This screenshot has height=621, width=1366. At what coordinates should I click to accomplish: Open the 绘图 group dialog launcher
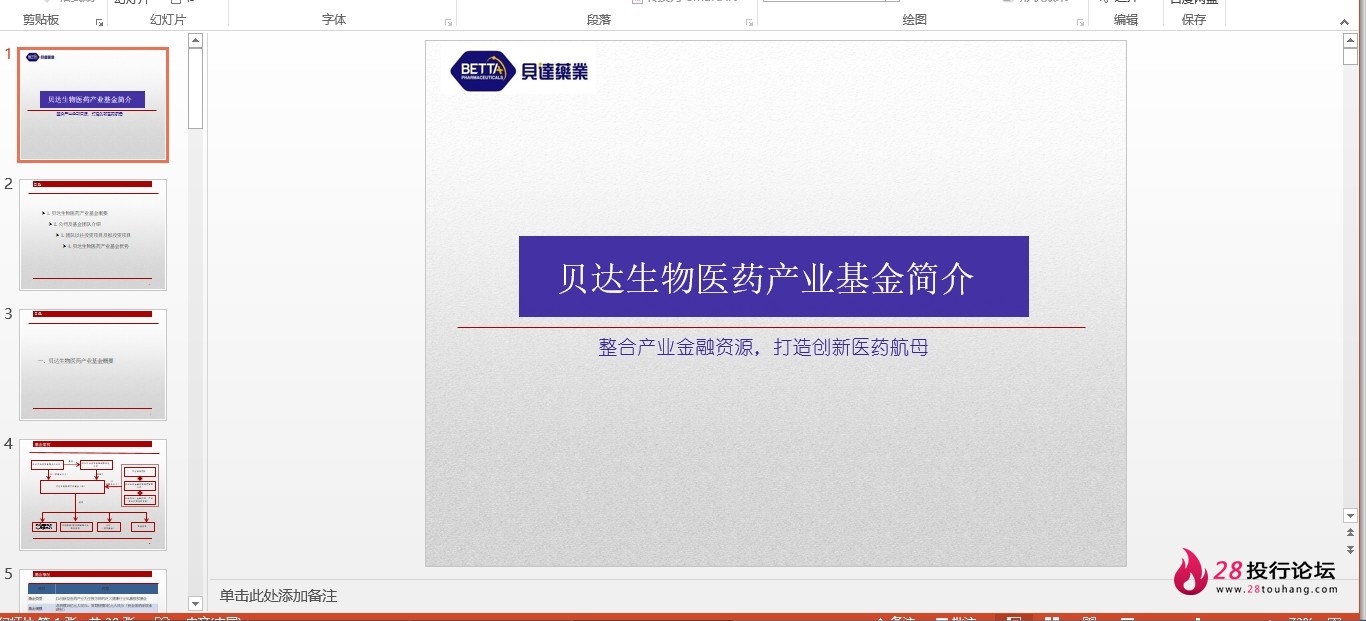click(x=1079, y=22)
